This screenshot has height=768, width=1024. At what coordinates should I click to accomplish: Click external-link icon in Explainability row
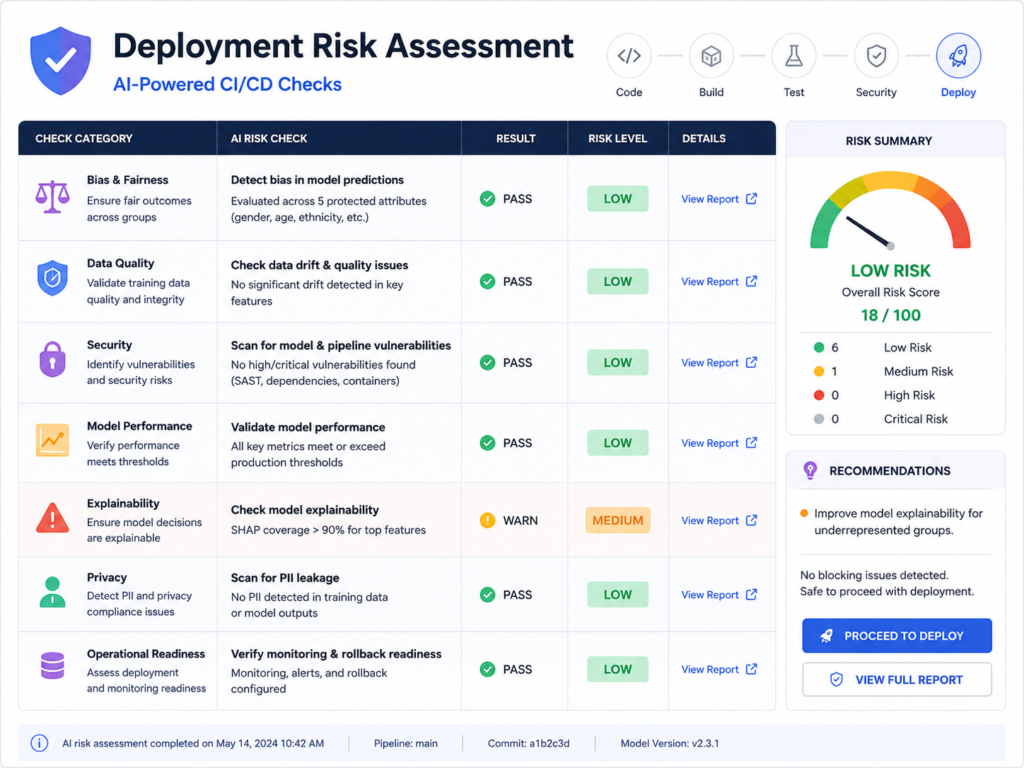(752, 520)
